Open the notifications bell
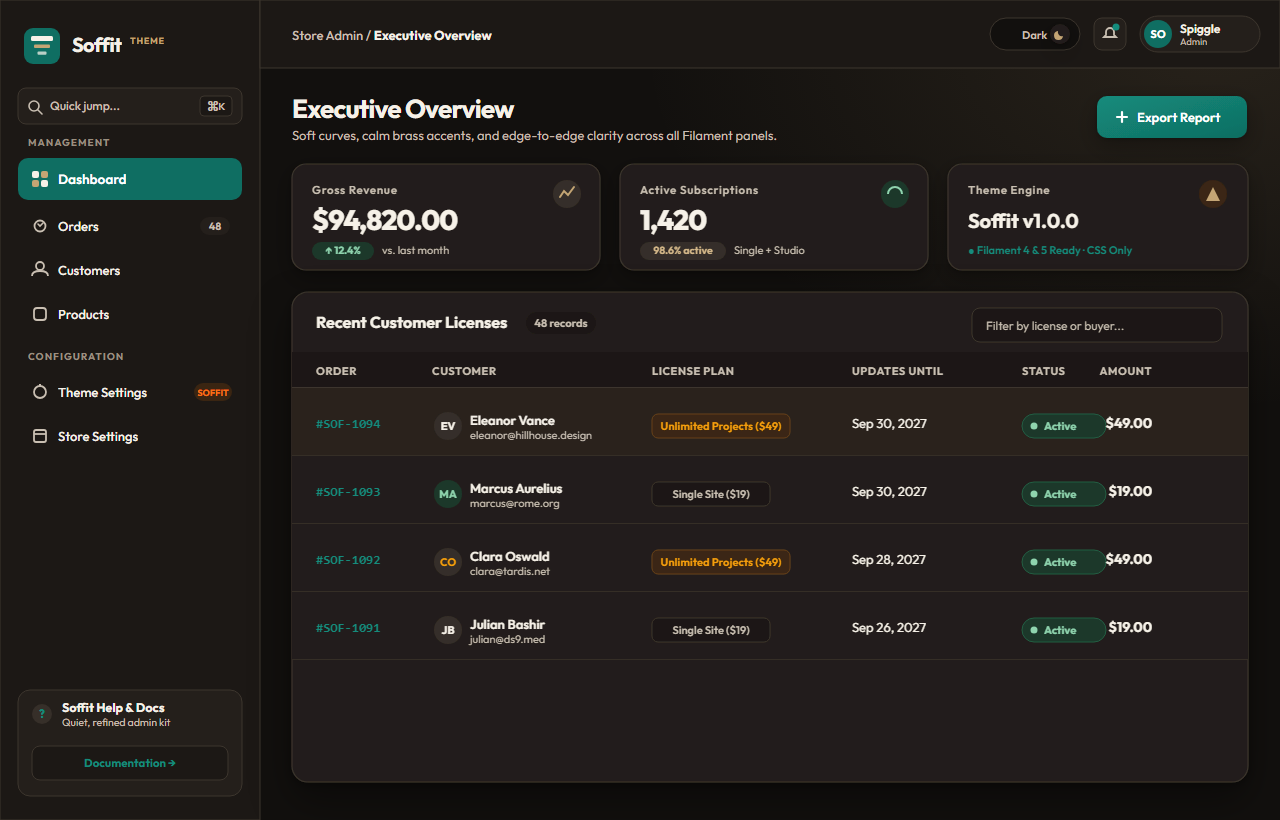Image resolution: width=1280 pixels, height=820 pixels. 1110,34
